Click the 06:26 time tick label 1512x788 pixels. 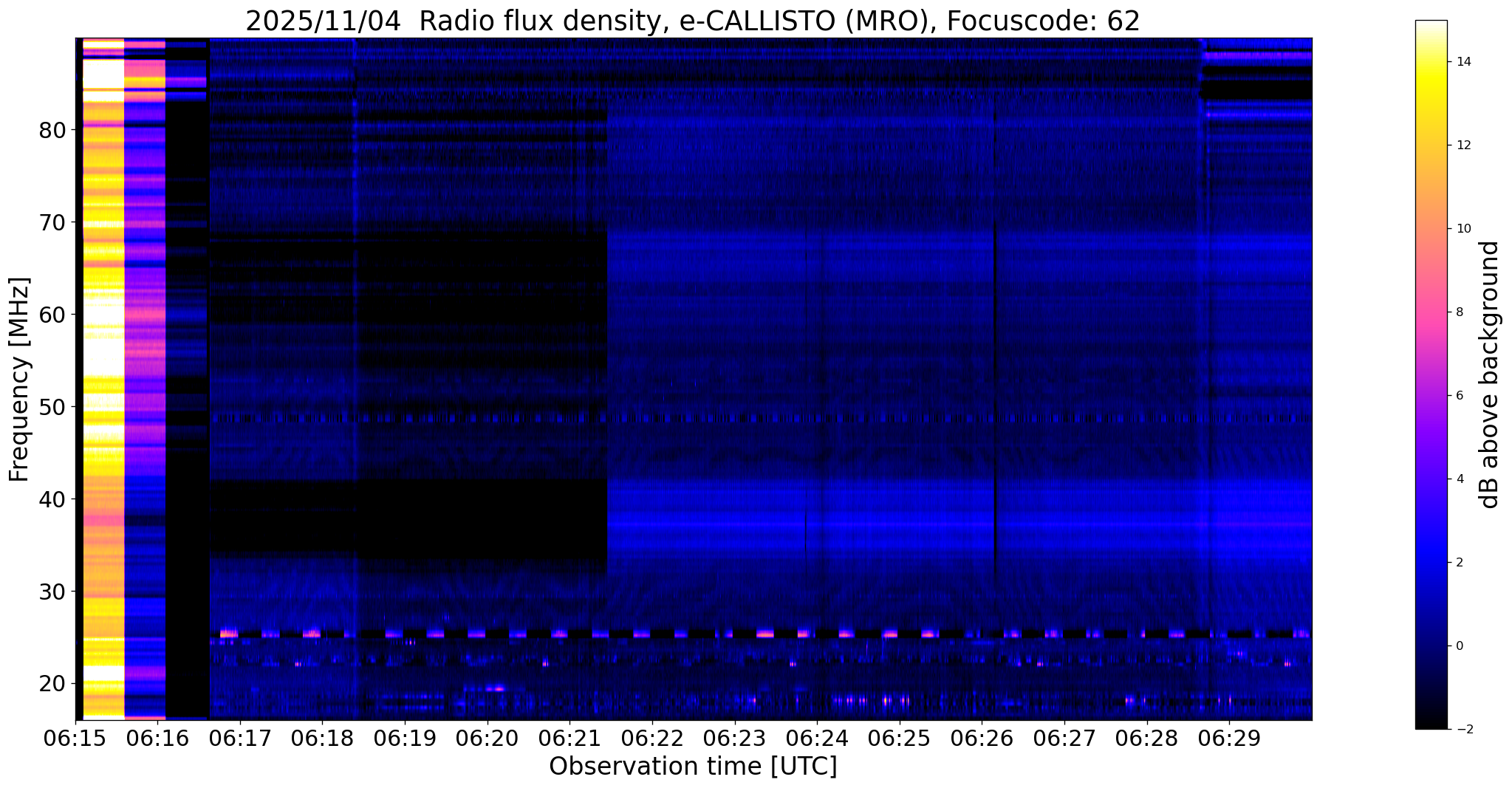coord(982,739)
